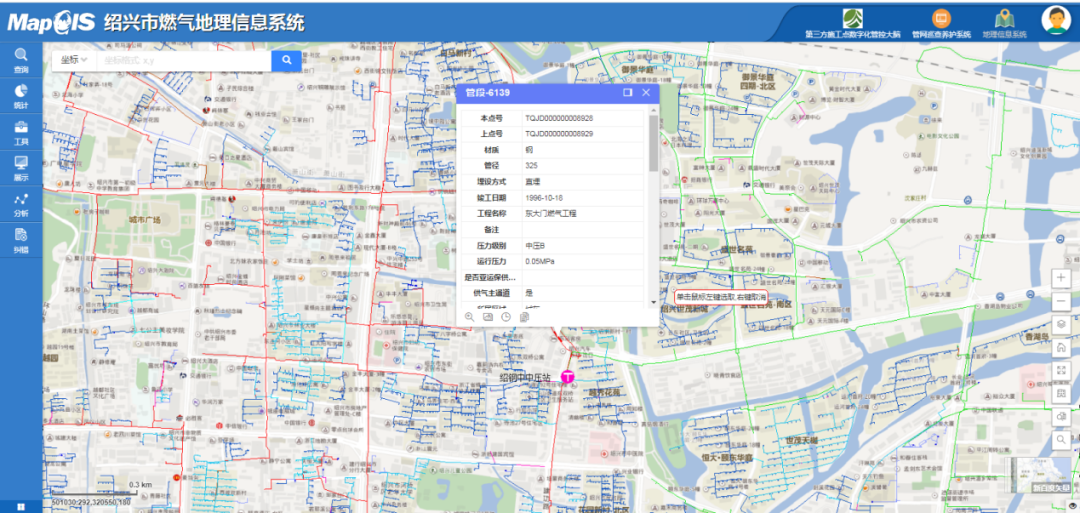Screen dimensions: 1080x513
Task: Maximize the 管段-6139 info popup
Action: (x=628, y=92)
